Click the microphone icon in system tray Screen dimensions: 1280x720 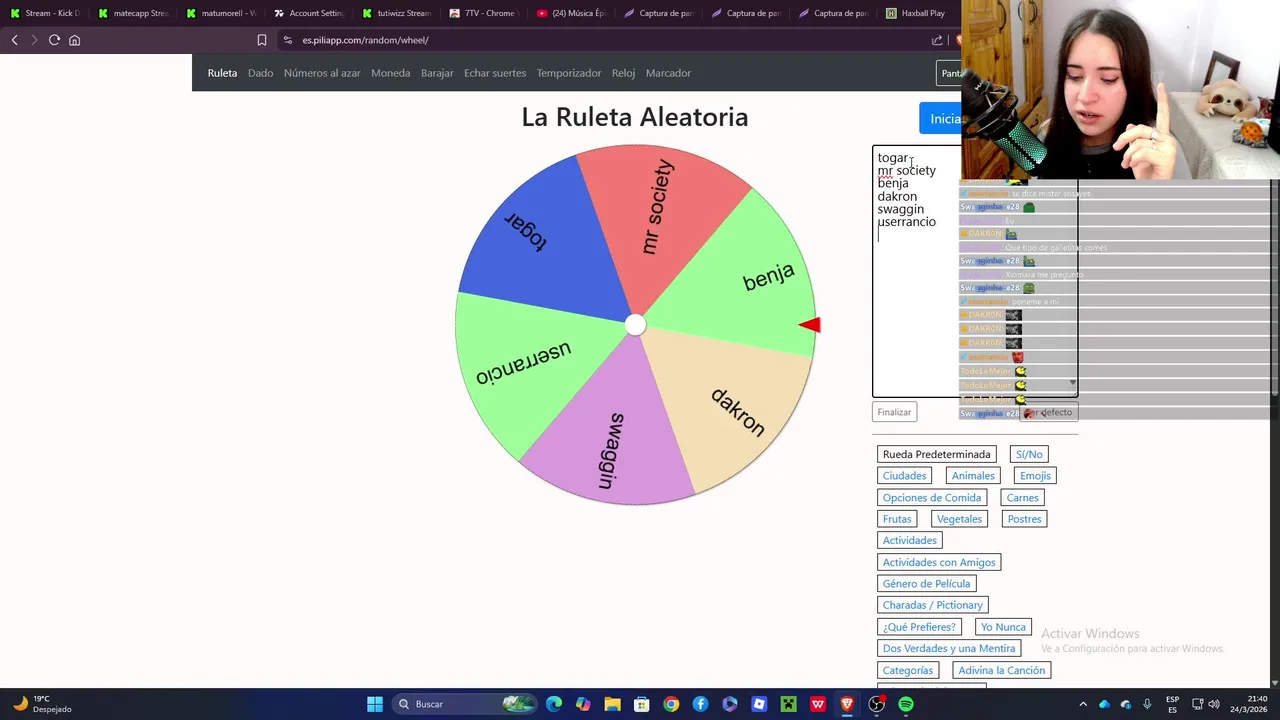(1147, 704)
